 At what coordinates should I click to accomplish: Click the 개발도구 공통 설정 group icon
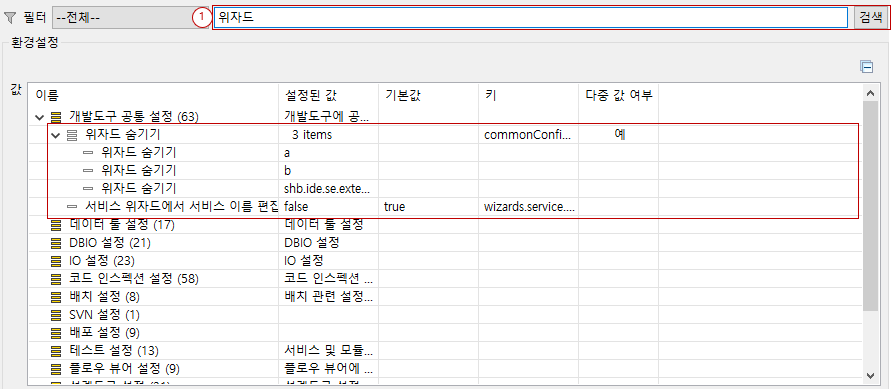[56, 118]
